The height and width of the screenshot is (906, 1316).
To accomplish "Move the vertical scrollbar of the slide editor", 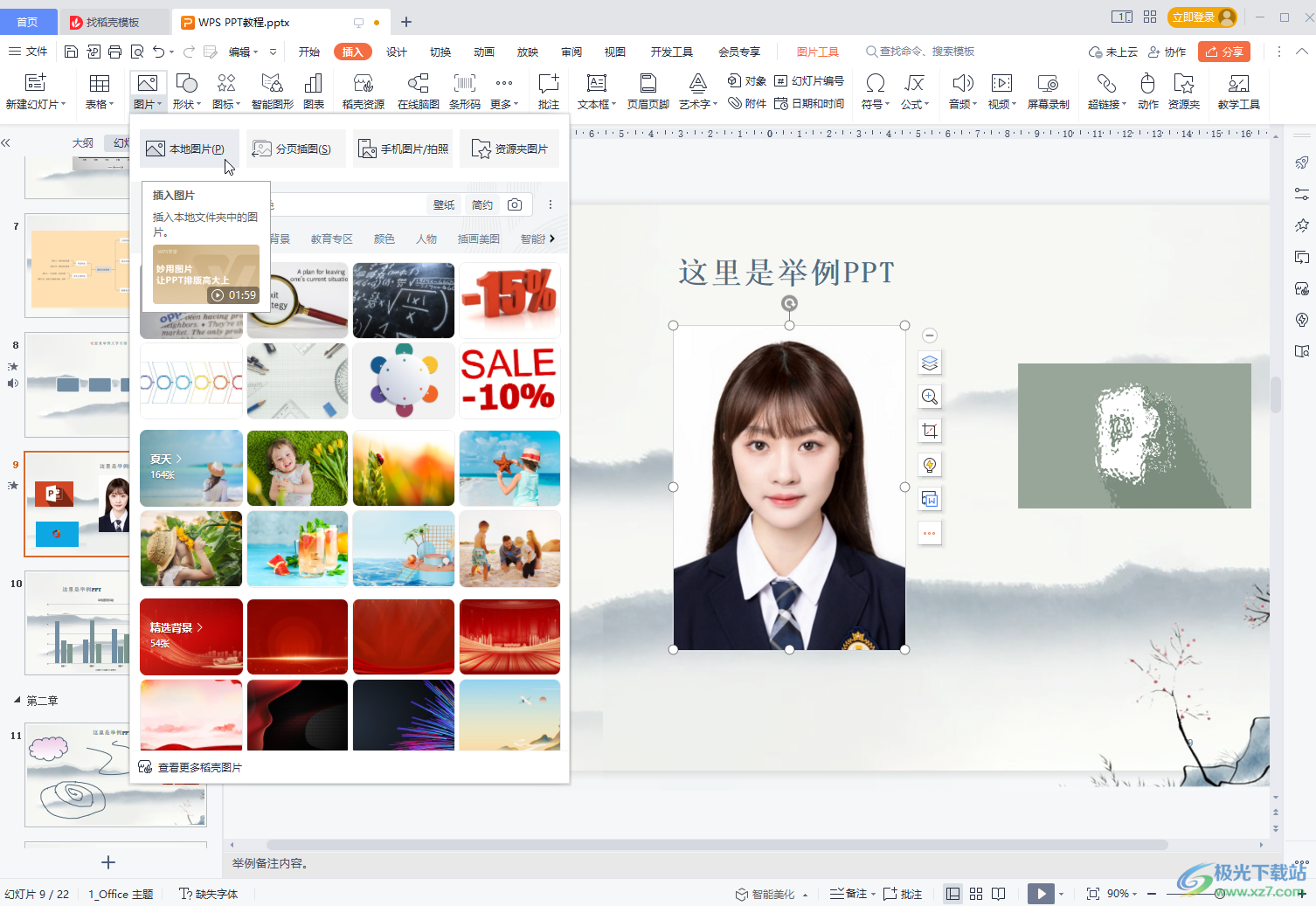I will [x=1276, y=395].
